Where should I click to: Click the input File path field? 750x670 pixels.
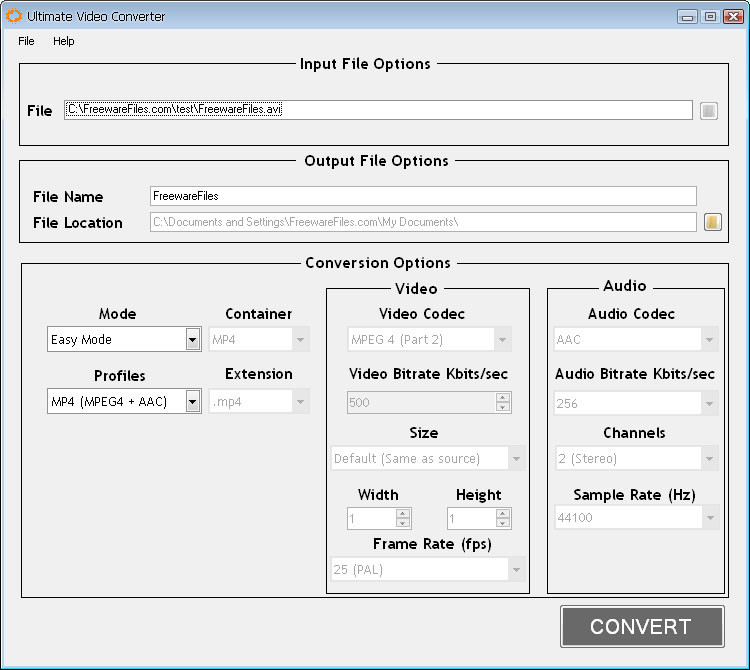[378, 110]
